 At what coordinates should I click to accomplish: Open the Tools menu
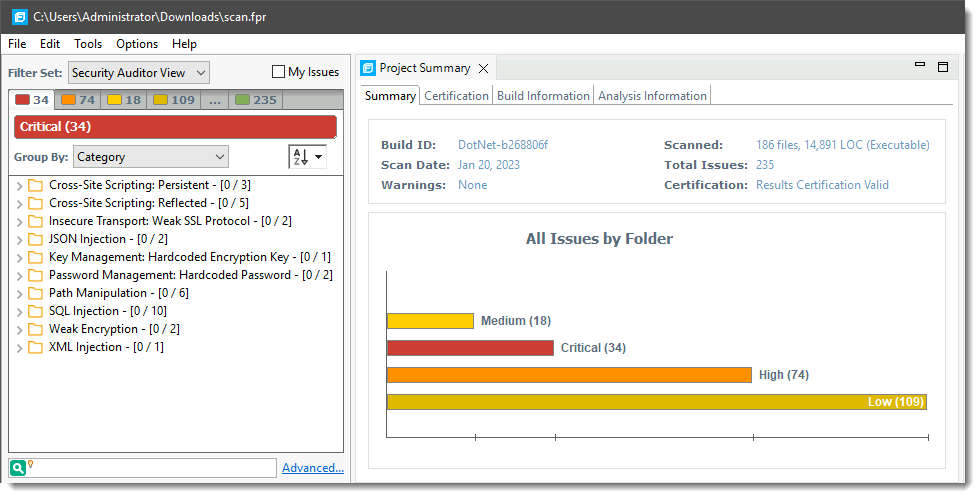(x=88, y=44)
